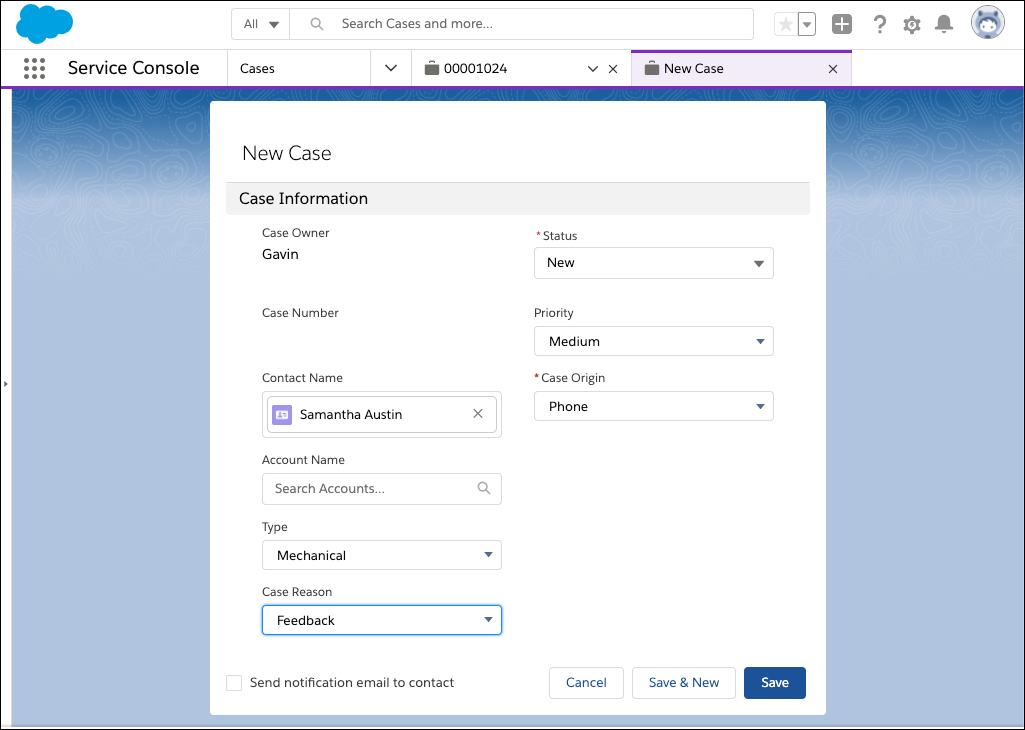Open the notifications bell
This screenshot has width=1025, height=730.
point(943,24)
